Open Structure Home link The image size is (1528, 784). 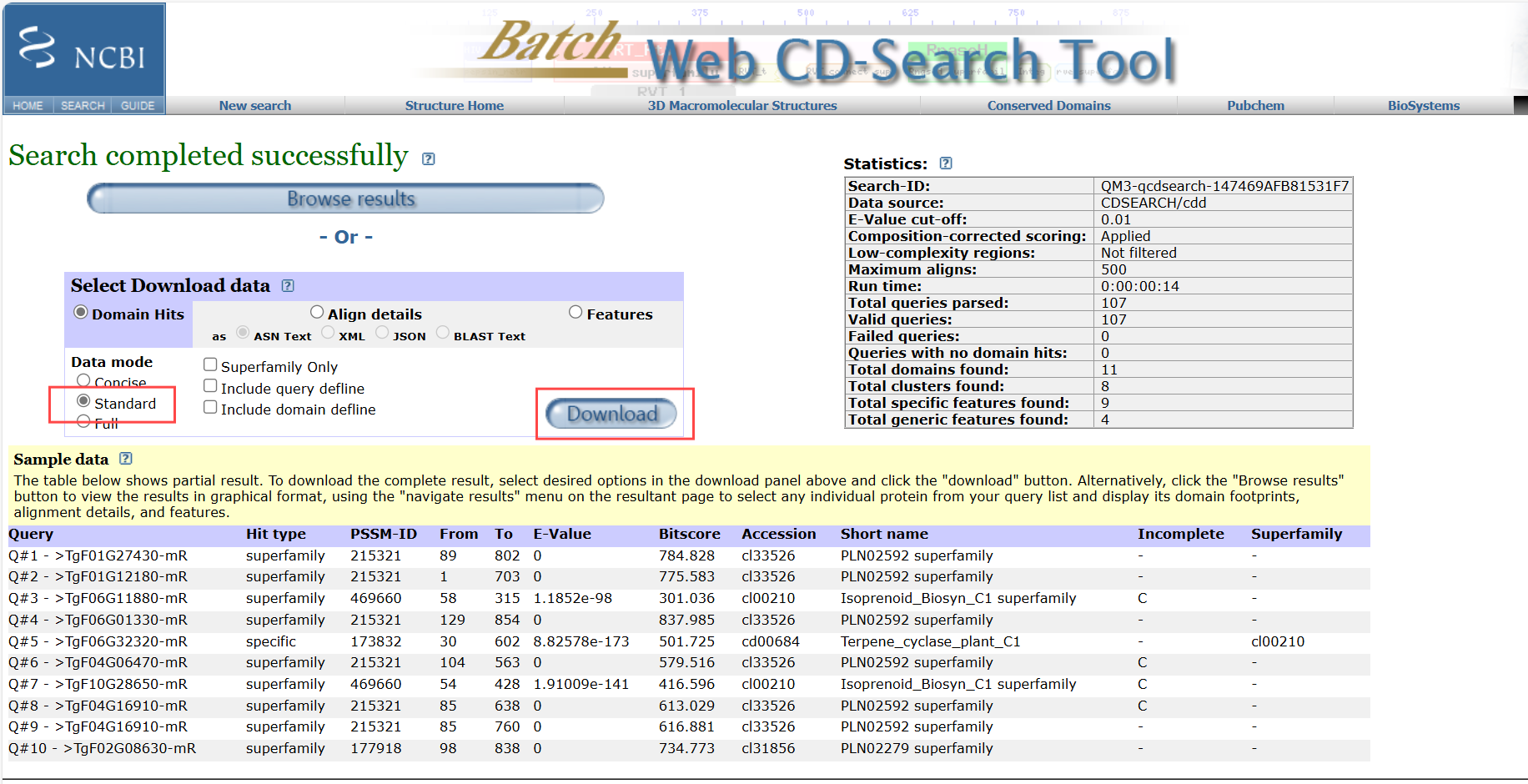pyautogui.click(x=455, y=106)
